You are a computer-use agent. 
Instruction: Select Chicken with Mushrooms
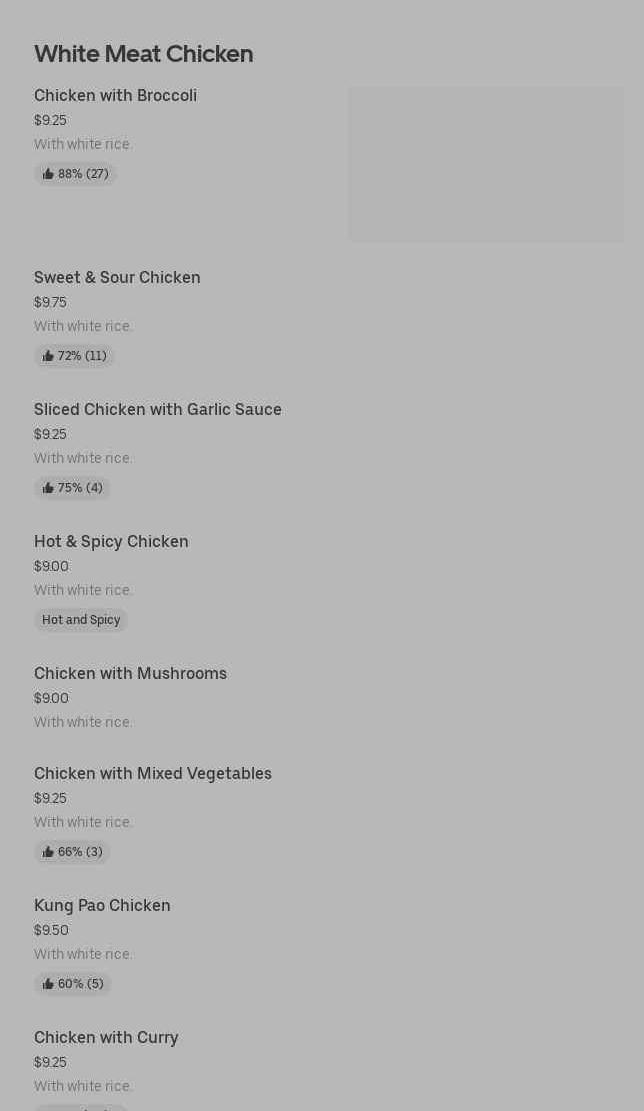tap(130, 674)
